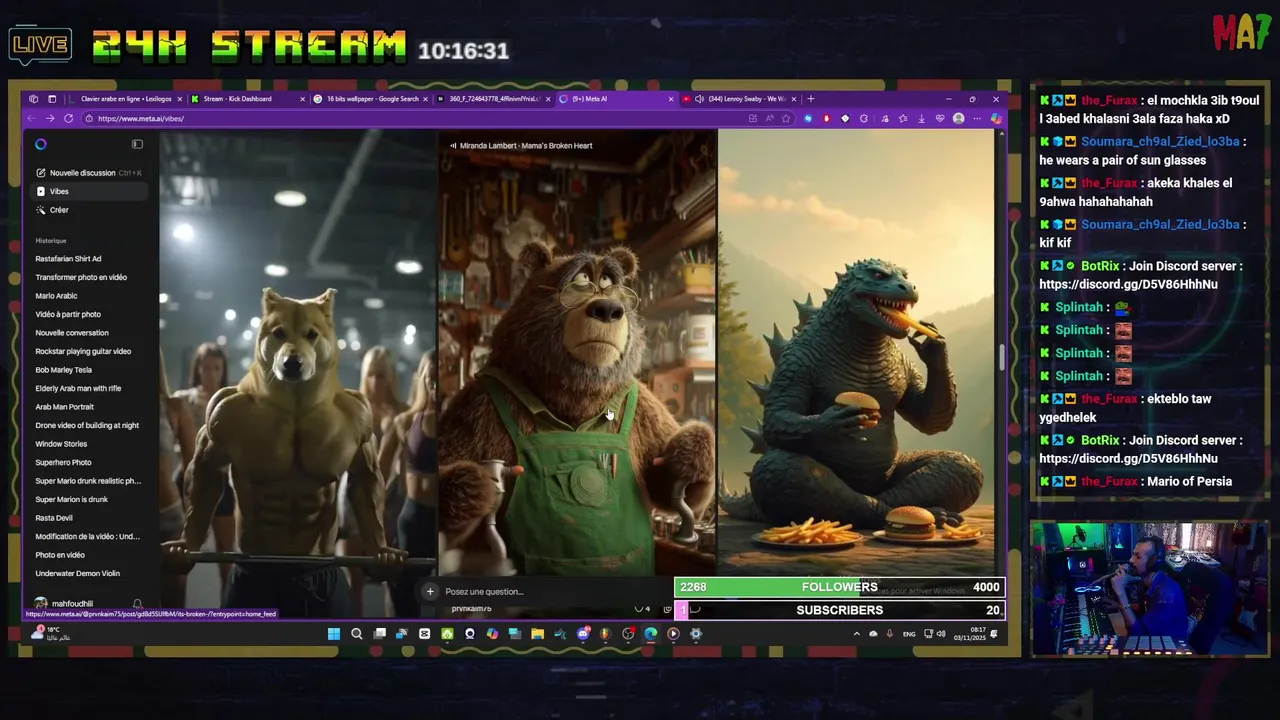Select Arab Man Portrait history entry

click(x=64, y=407)
